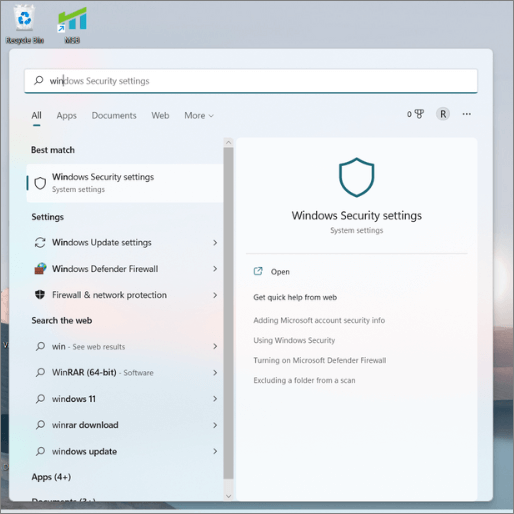Open Windows Security settings from preview pane

pyautogui.click(x=280, y=272)
